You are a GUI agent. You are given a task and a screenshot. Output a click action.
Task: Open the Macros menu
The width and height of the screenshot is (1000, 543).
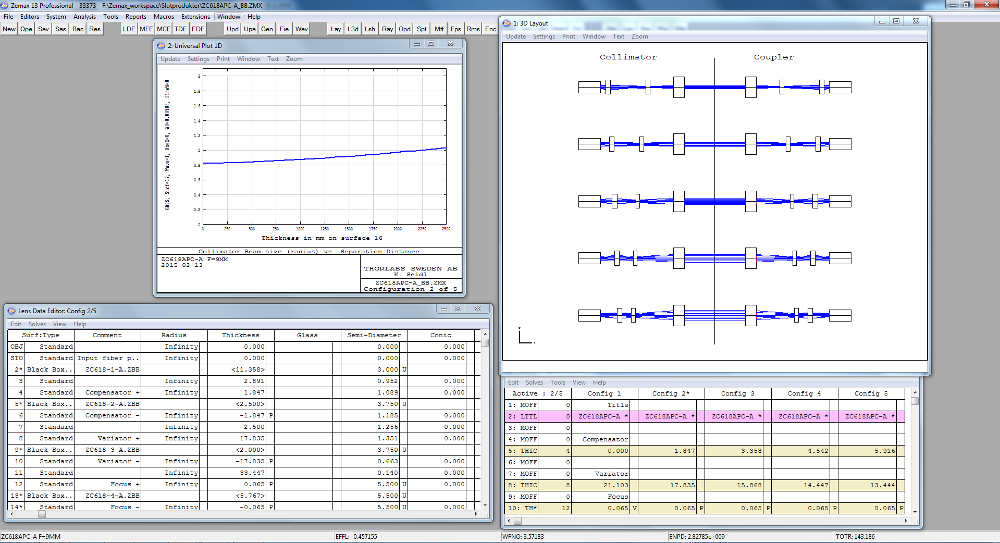[164, 17]
